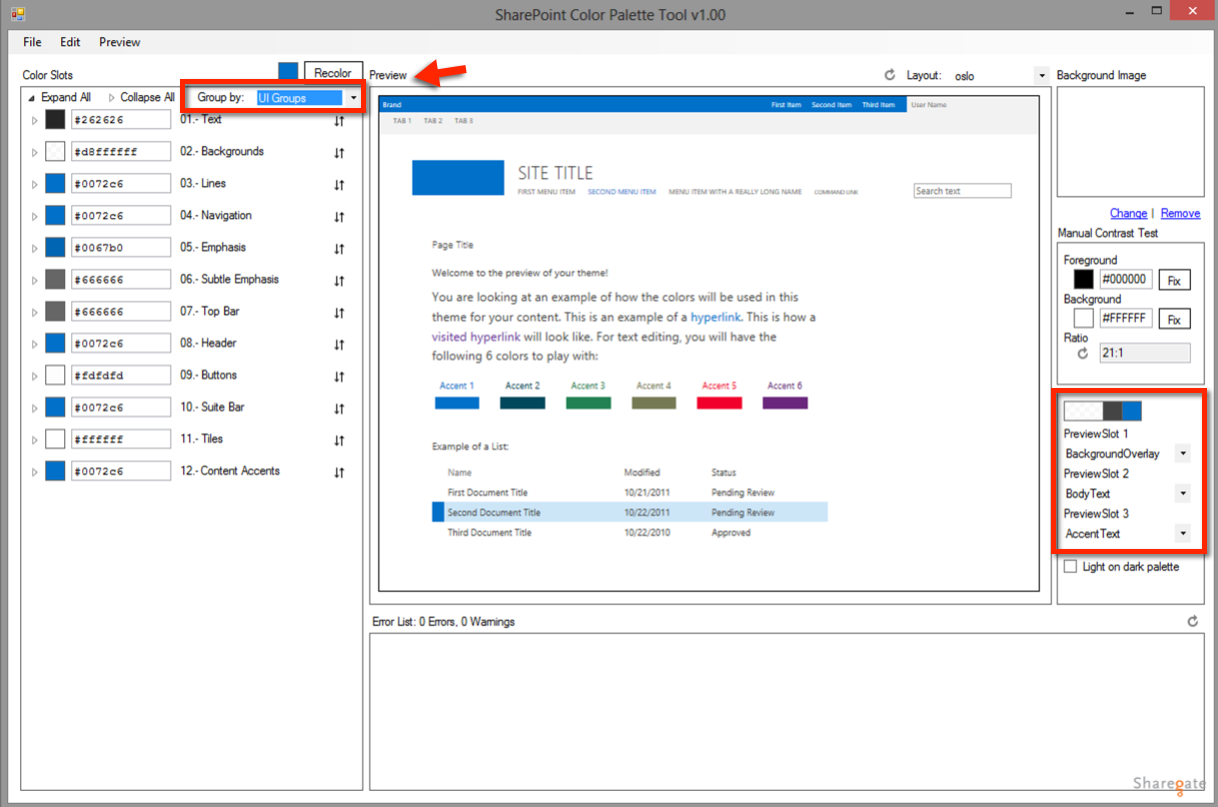Click the 09.- Buttons hex value field
This screenshot has width=1218, height=807.
coord(121,376)
